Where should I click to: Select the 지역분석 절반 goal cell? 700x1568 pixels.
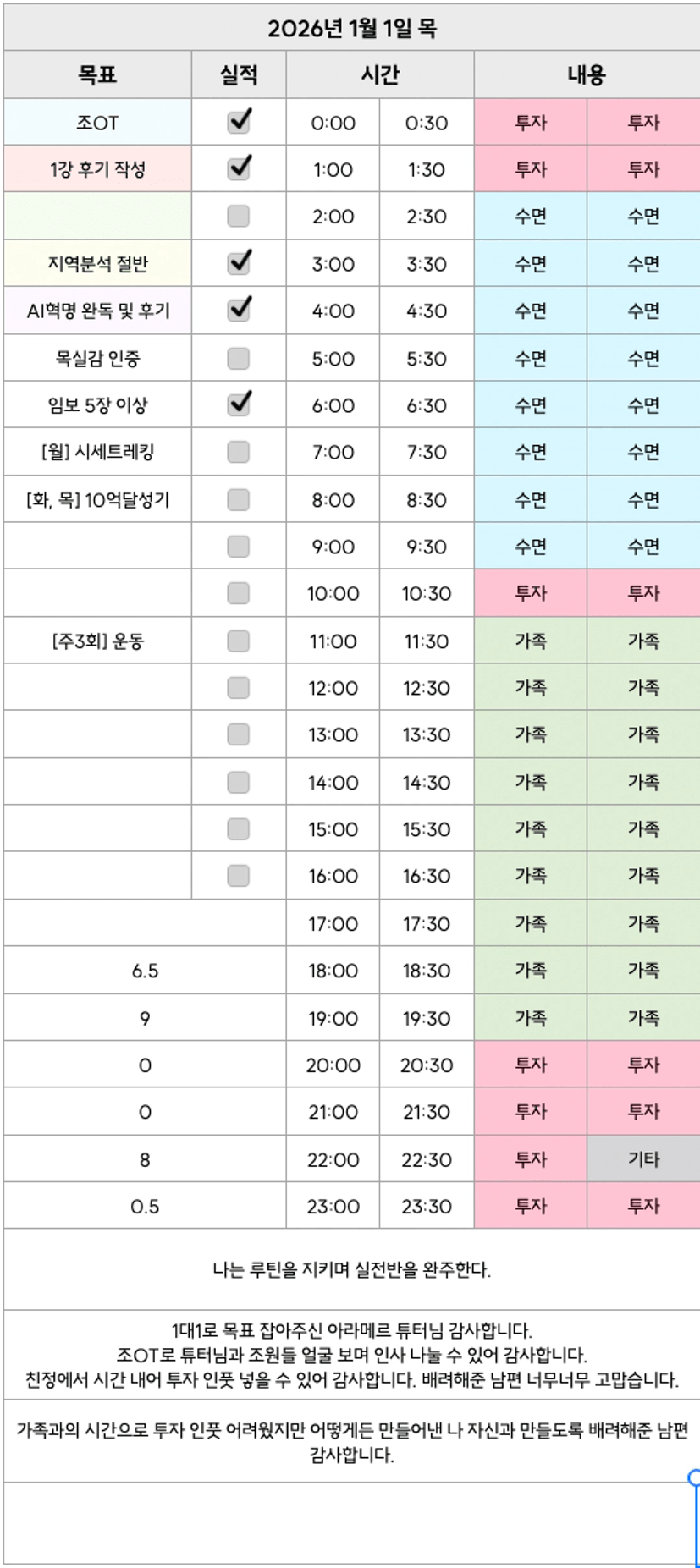(x=97, y=264)
